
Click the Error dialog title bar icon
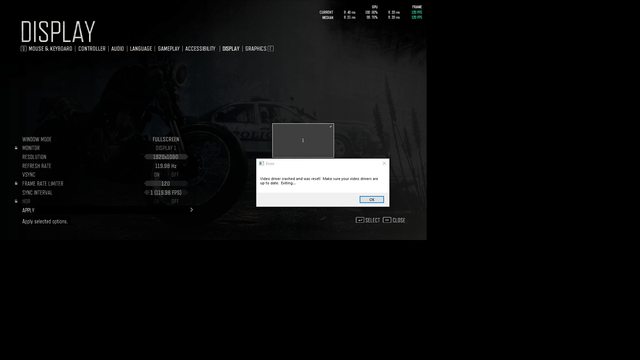261,163
